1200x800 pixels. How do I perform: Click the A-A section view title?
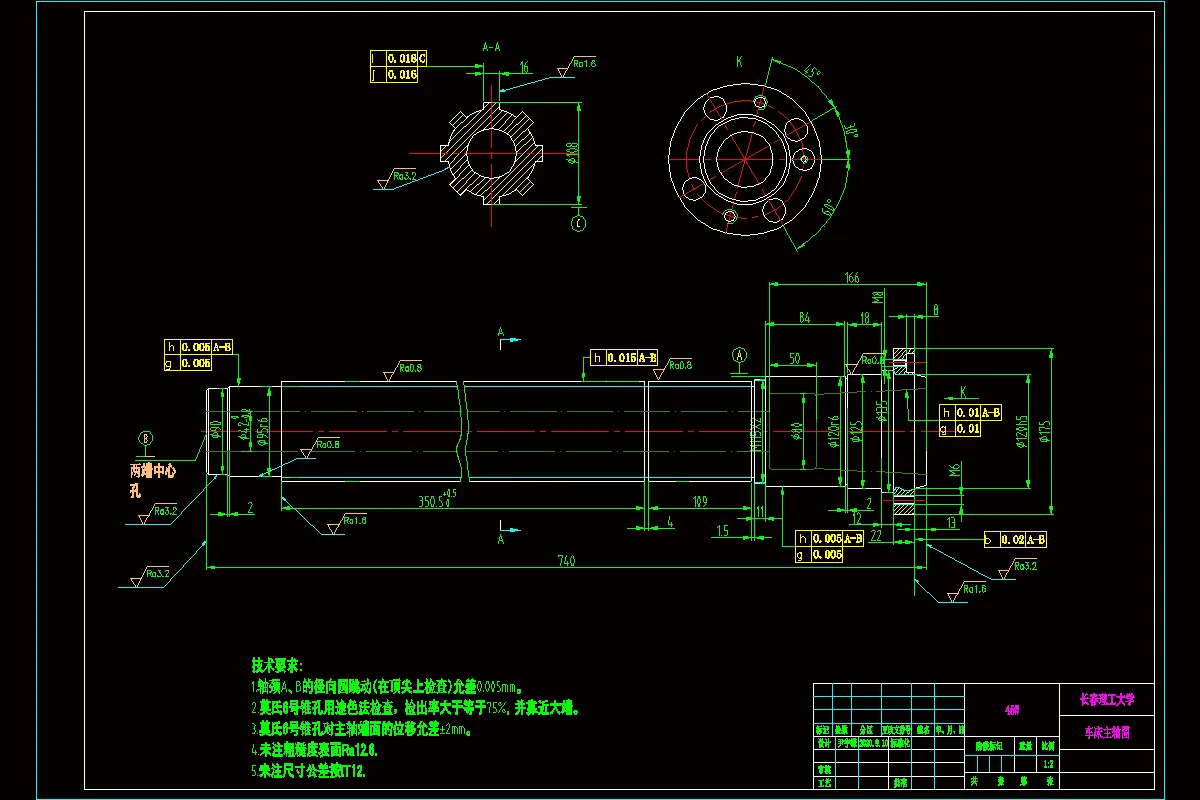(492, 46)
